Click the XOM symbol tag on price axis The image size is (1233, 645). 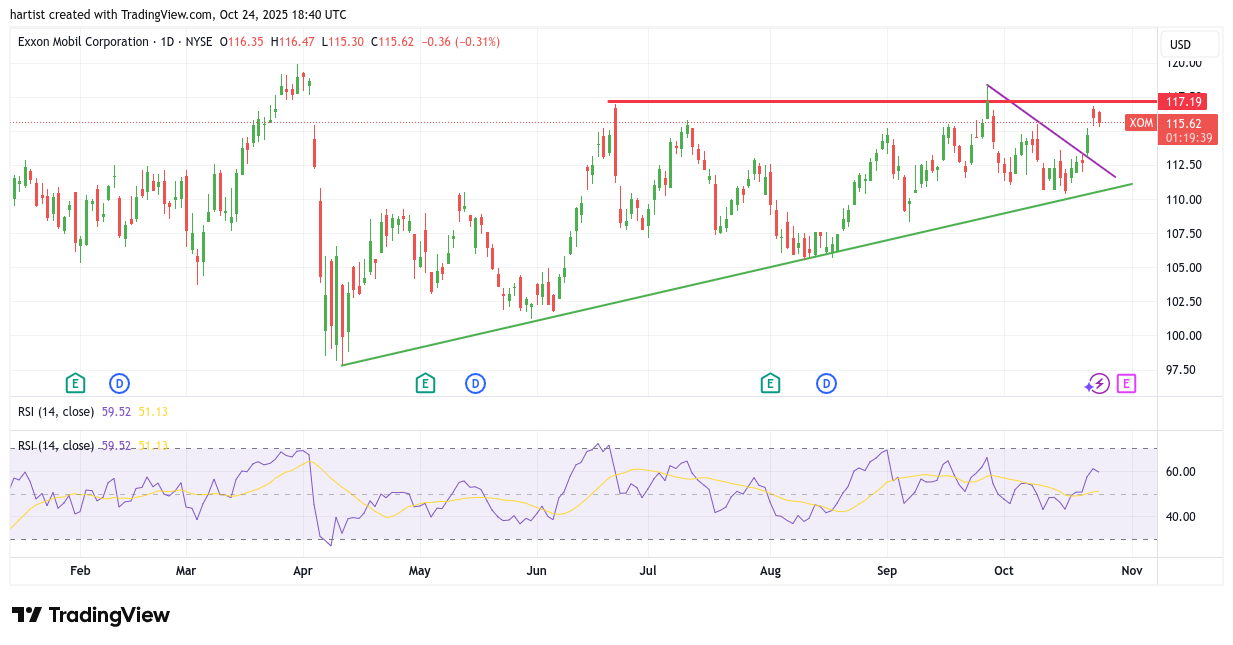click(x=1140, y=123)
